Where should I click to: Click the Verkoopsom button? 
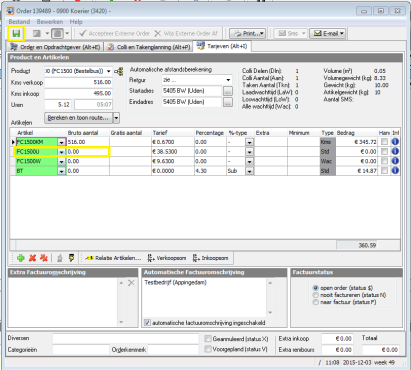(x=167, y=258)
